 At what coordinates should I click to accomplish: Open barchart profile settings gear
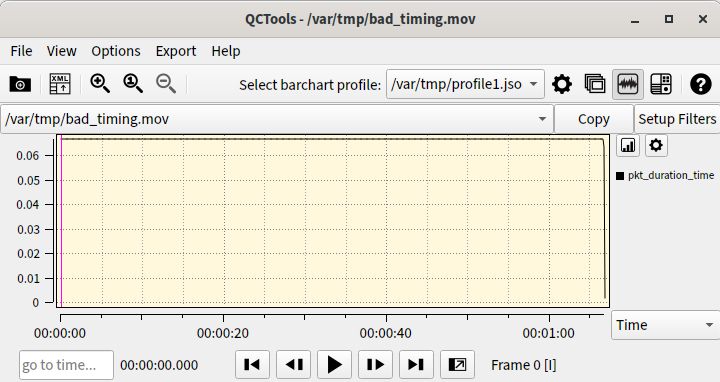(562, 84)
